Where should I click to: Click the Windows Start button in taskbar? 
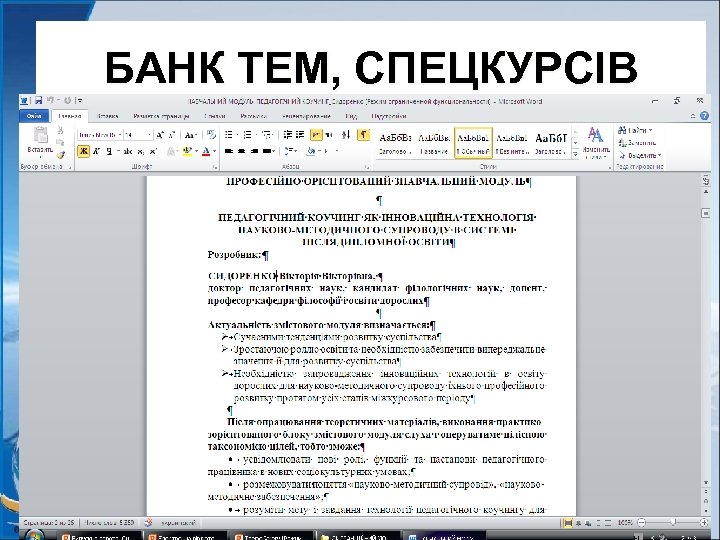(33, 534)
